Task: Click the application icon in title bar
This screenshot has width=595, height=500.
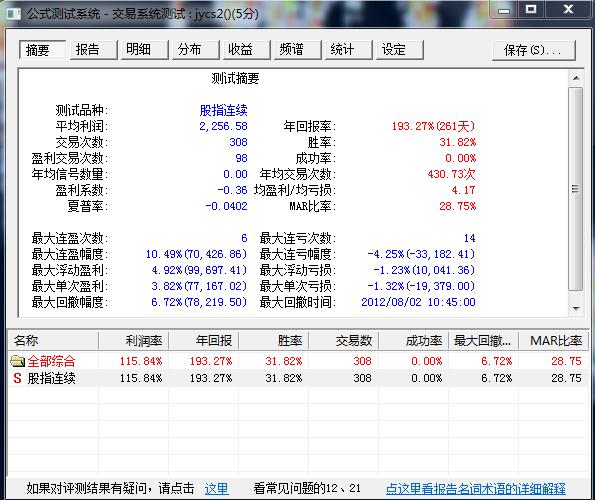Action: point(14,14)
